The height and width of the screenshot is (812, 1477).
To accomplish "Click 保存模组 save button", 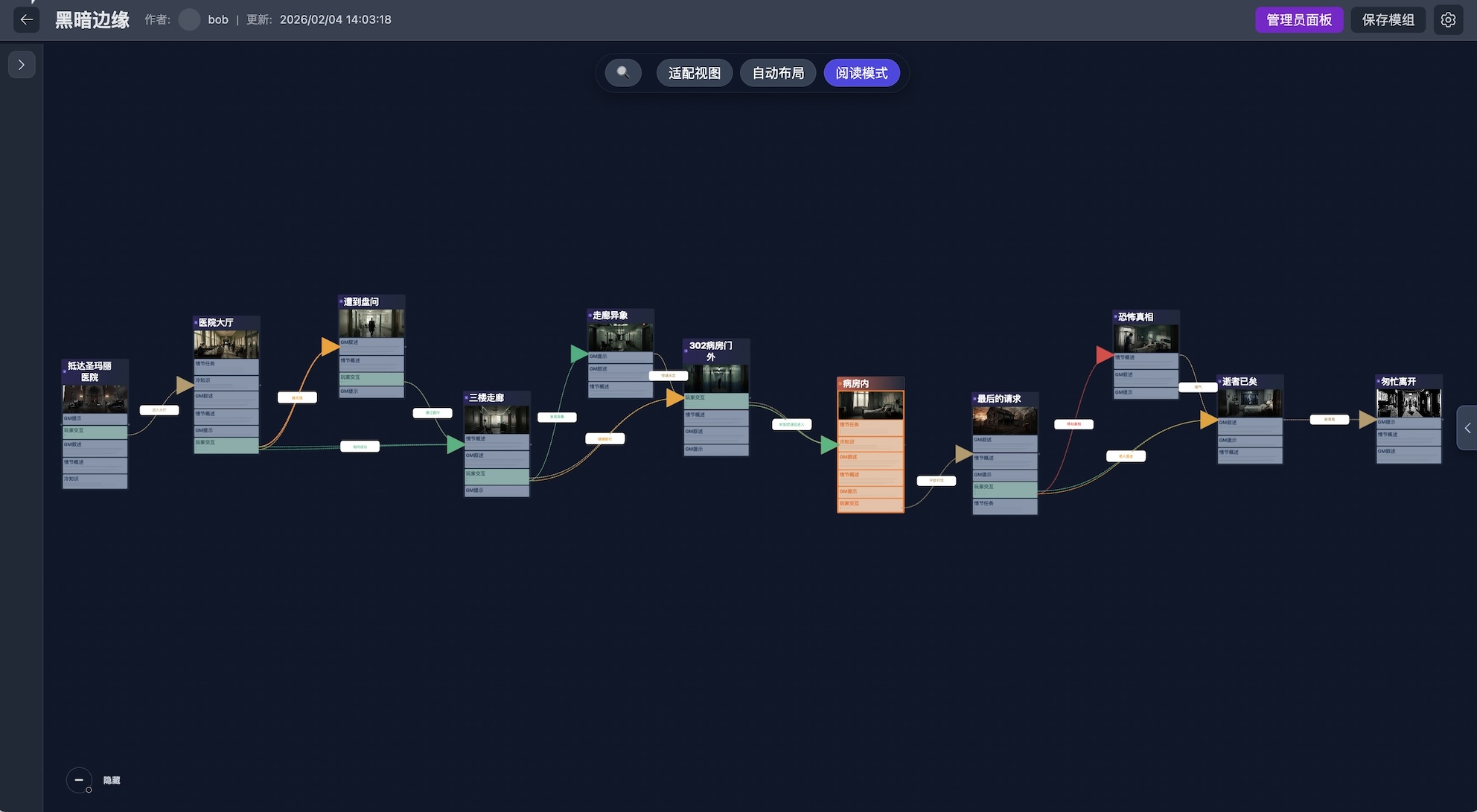I will click(1388, 19).
